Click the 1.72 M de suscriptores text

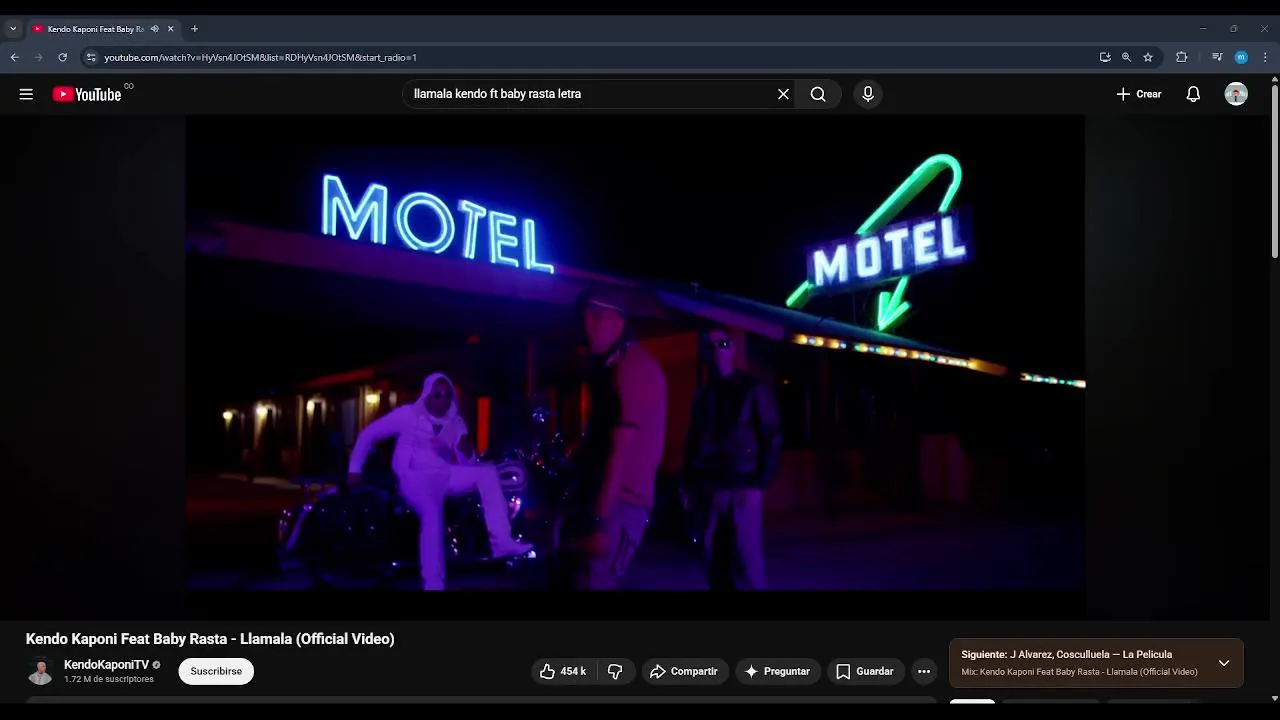pyautogui.click(x=109, y=680)
